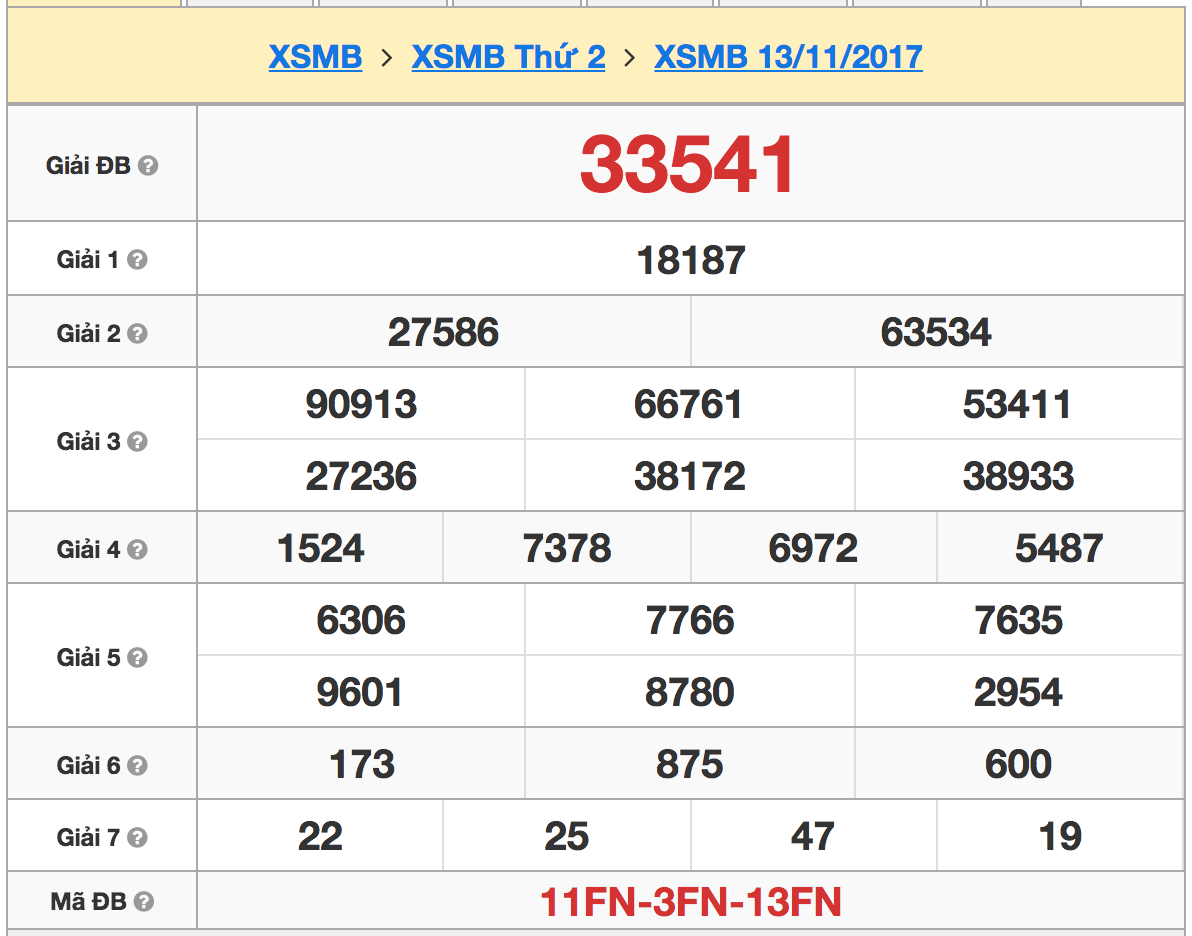
Task: Click Giải 4 number 6972
Action: coord(813,548)
